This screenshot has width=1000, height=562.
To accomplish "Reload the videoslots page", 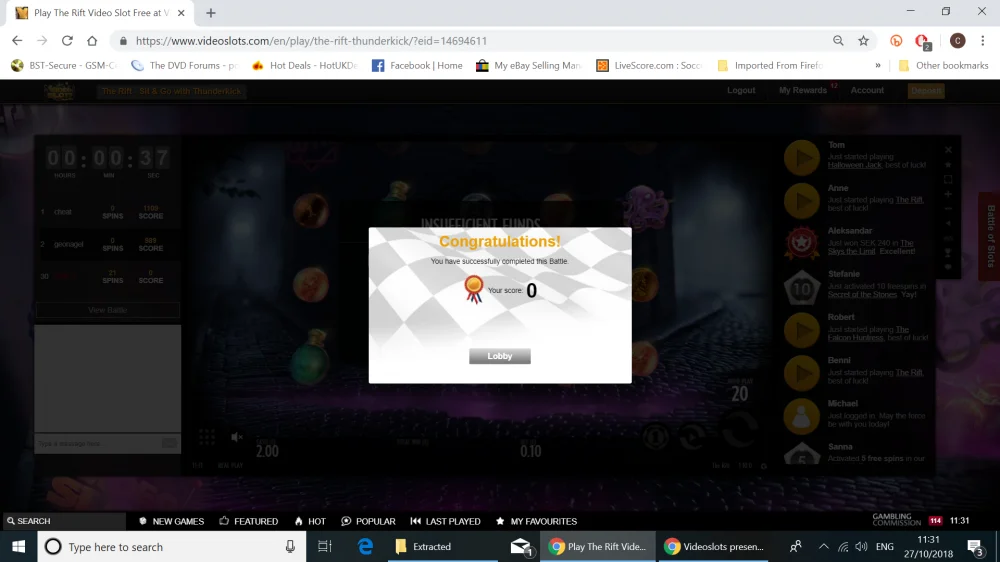I will click(x=67, y=41).
